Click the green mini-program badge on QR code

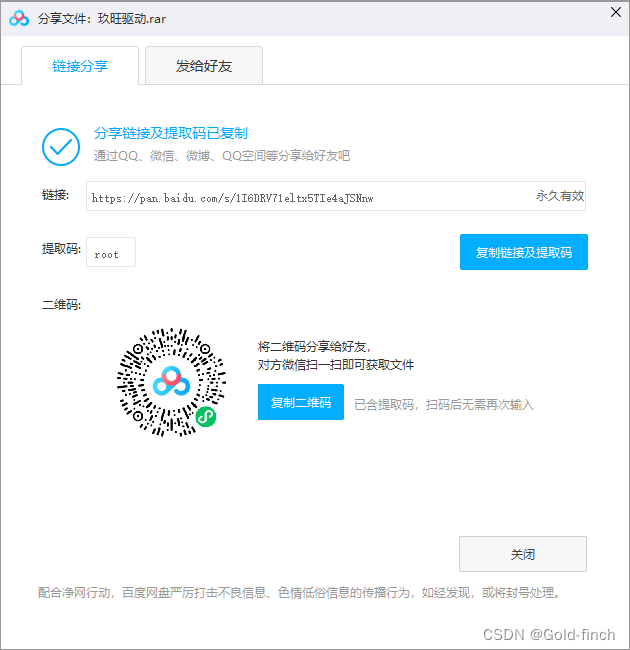pos(206,417)
